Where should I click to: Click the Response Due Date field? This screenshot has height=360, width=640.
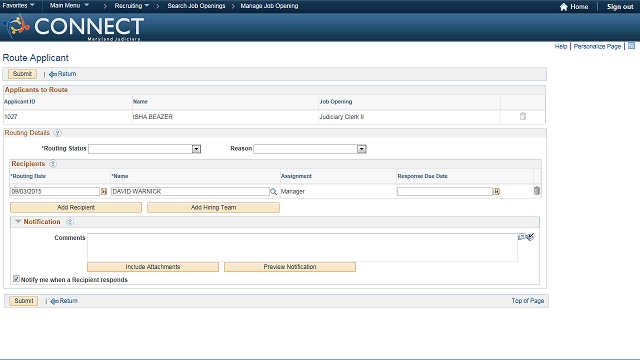pos(445,191)
